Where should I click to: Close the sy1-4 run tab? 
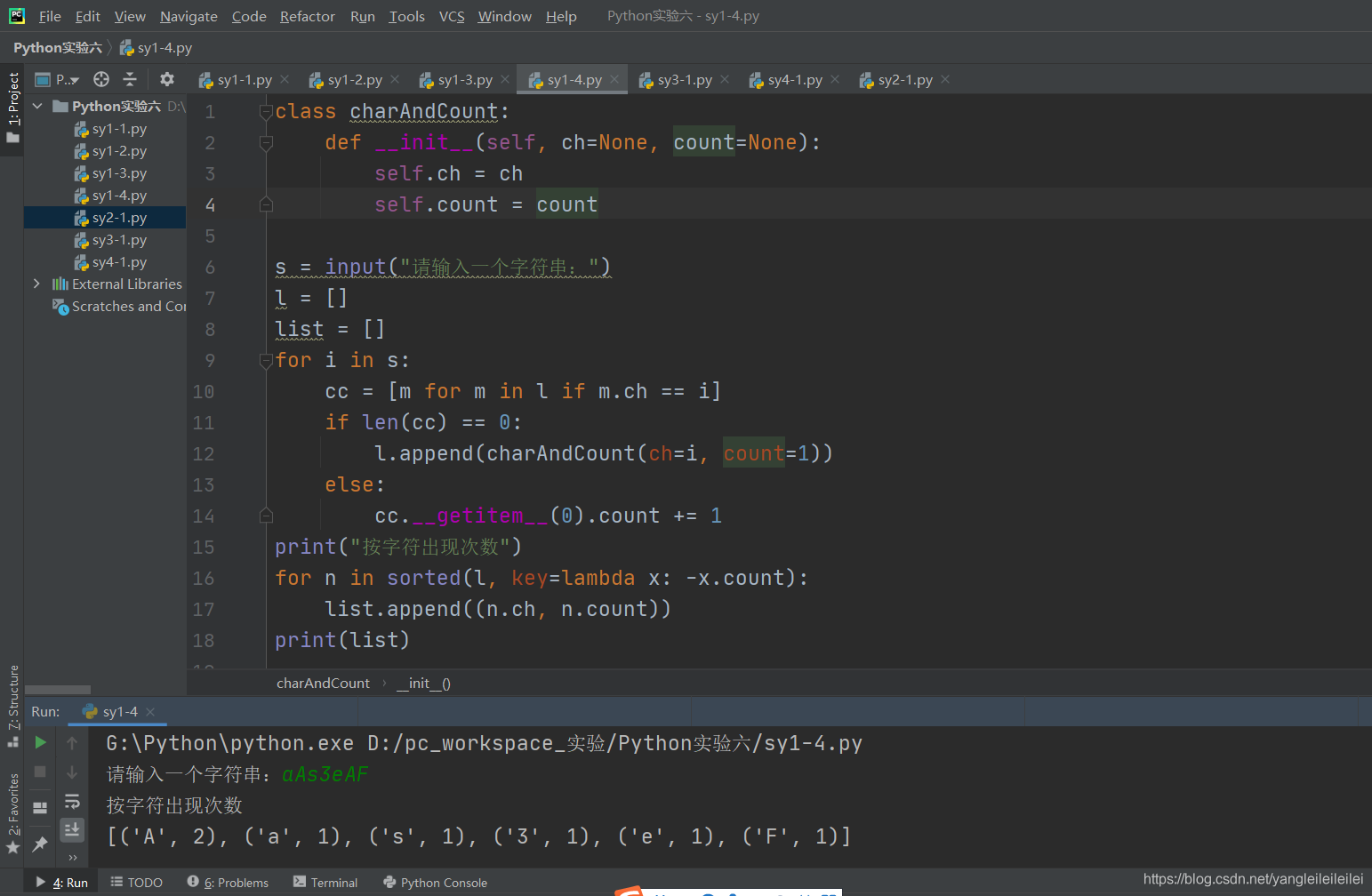[x=150, y=712]
